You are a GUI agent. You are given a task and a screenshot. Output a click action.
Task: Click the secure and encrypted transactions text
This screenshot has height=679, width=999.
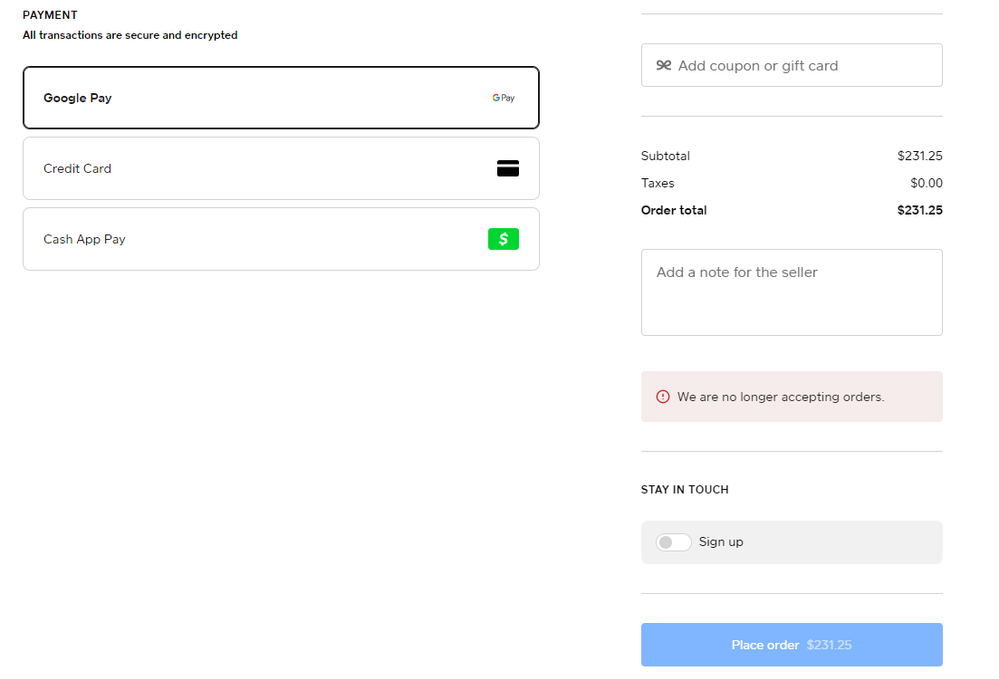pyautogui.click(x=130, y=35)
